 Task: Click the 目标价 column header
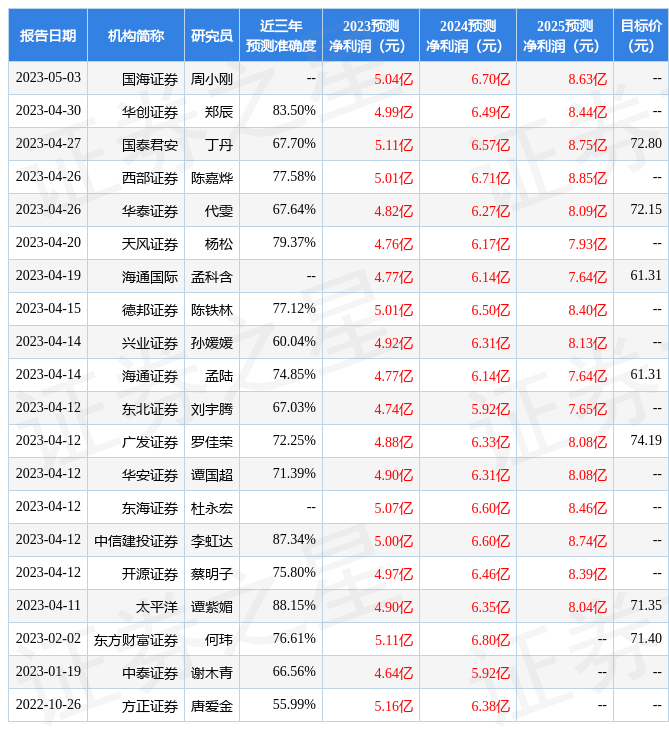coord(641,35)
